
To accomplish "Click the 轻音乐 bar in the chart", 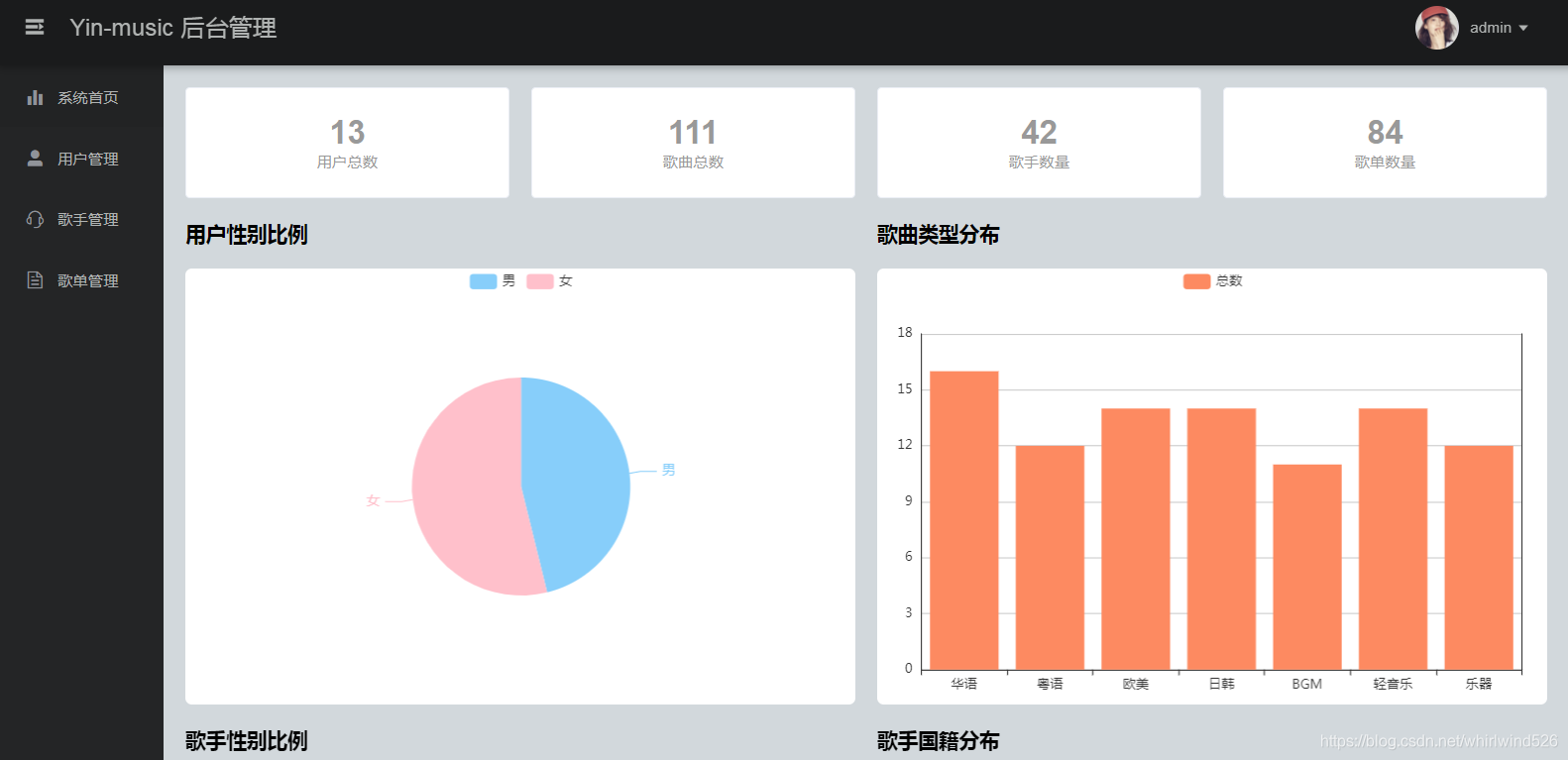I will (x=1393, y=539).
